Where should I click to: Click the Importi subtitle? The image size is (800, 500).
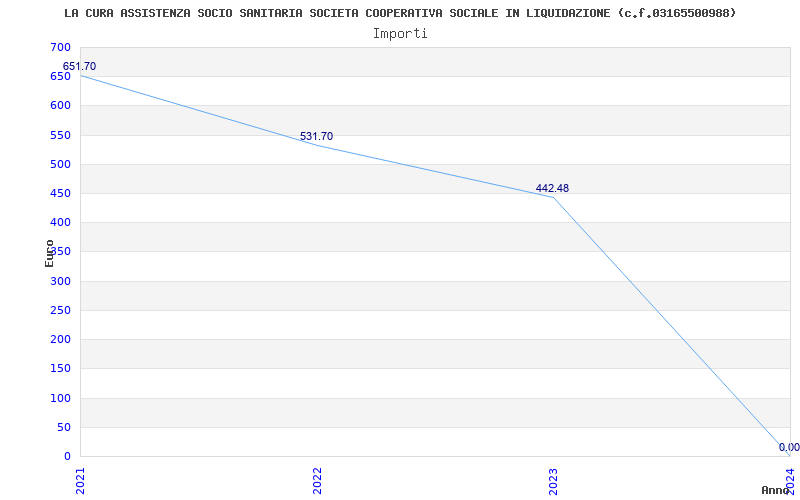click(400, 34)
